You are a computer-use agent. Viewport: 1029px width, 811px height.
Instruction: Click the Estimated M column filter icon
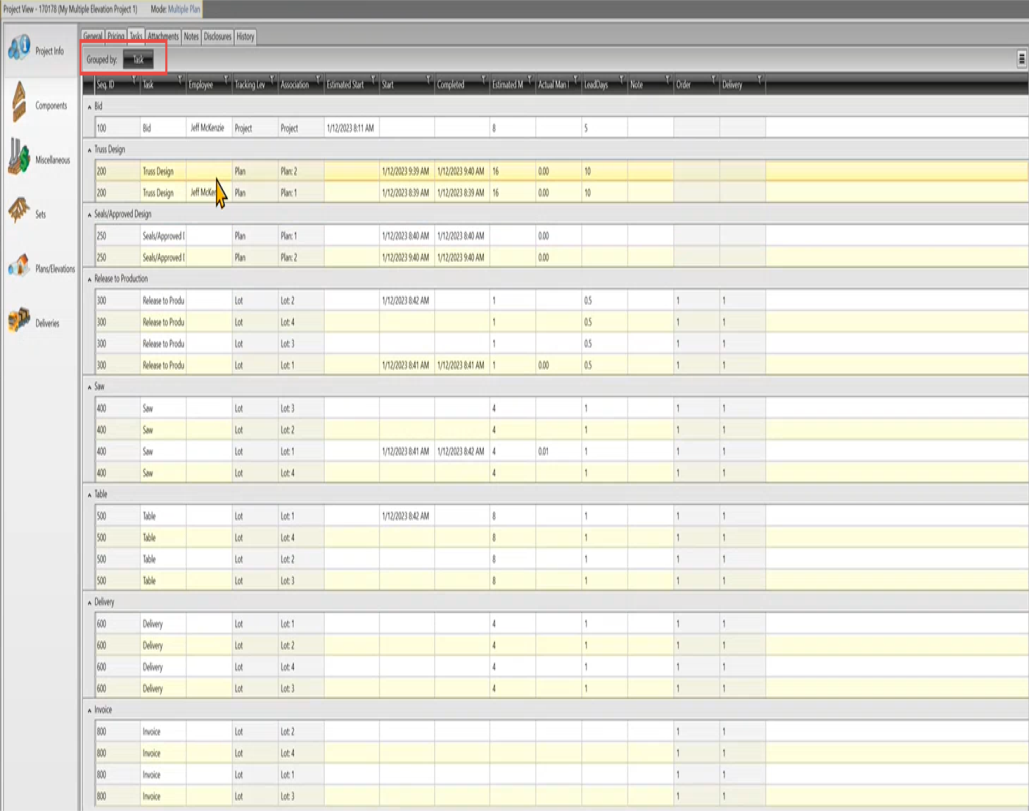pos(530,79)
